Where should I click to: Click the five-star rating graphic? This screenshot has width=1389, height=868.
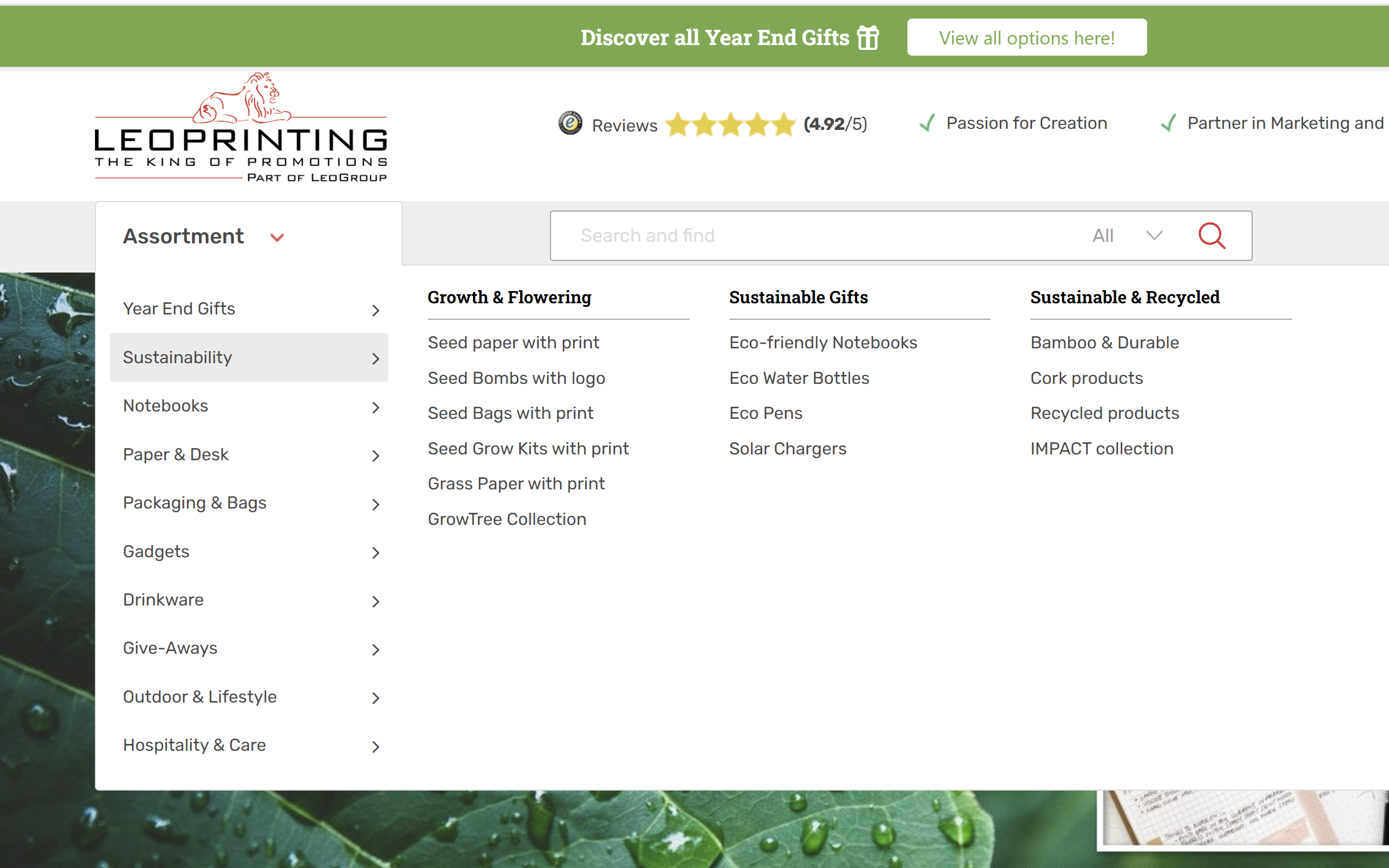730,124
